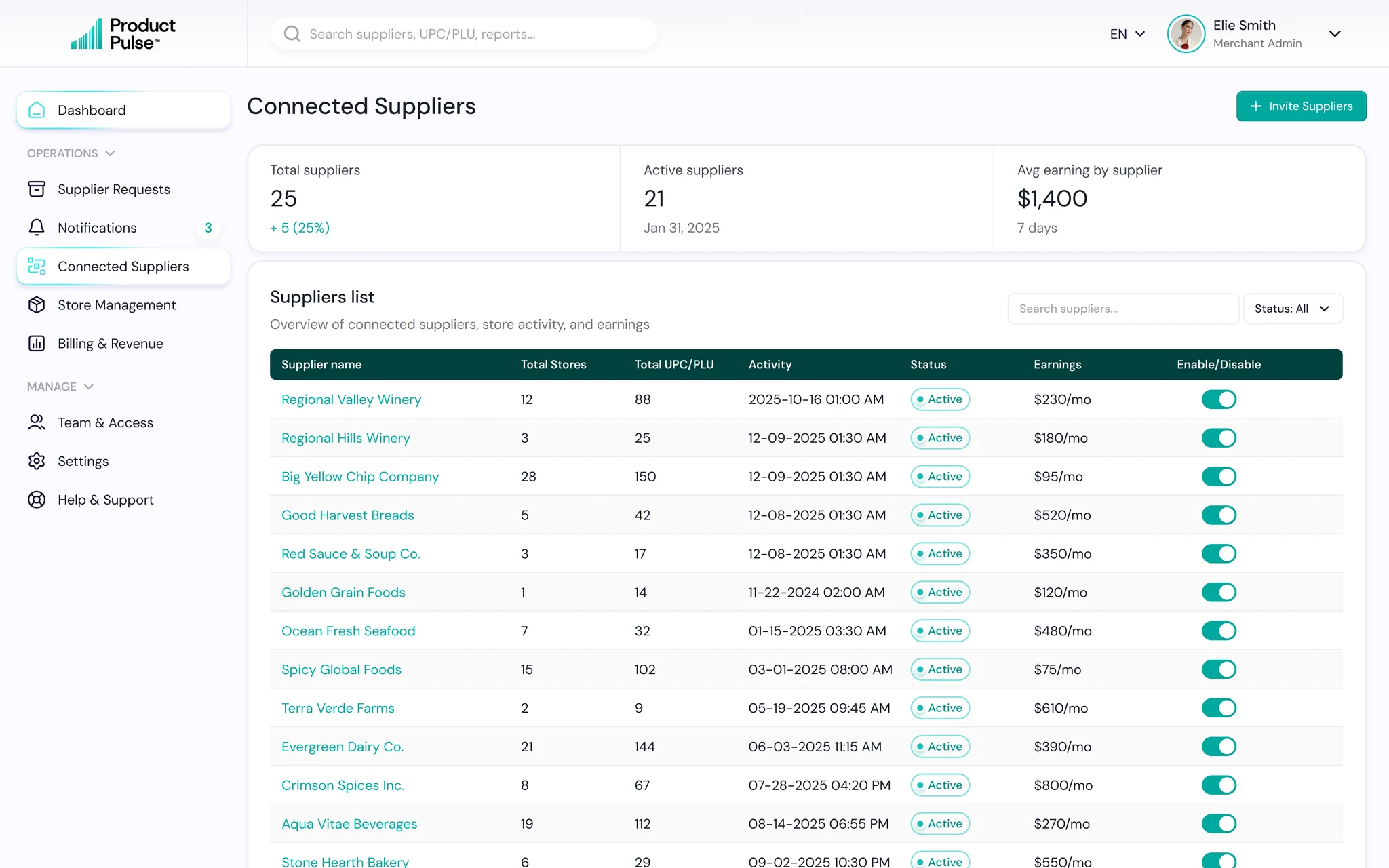Image resolution: width=1389 pixels, height=868 pixels.
Task: Click the Supplier Requests archive icon
Action: [37, 189]
